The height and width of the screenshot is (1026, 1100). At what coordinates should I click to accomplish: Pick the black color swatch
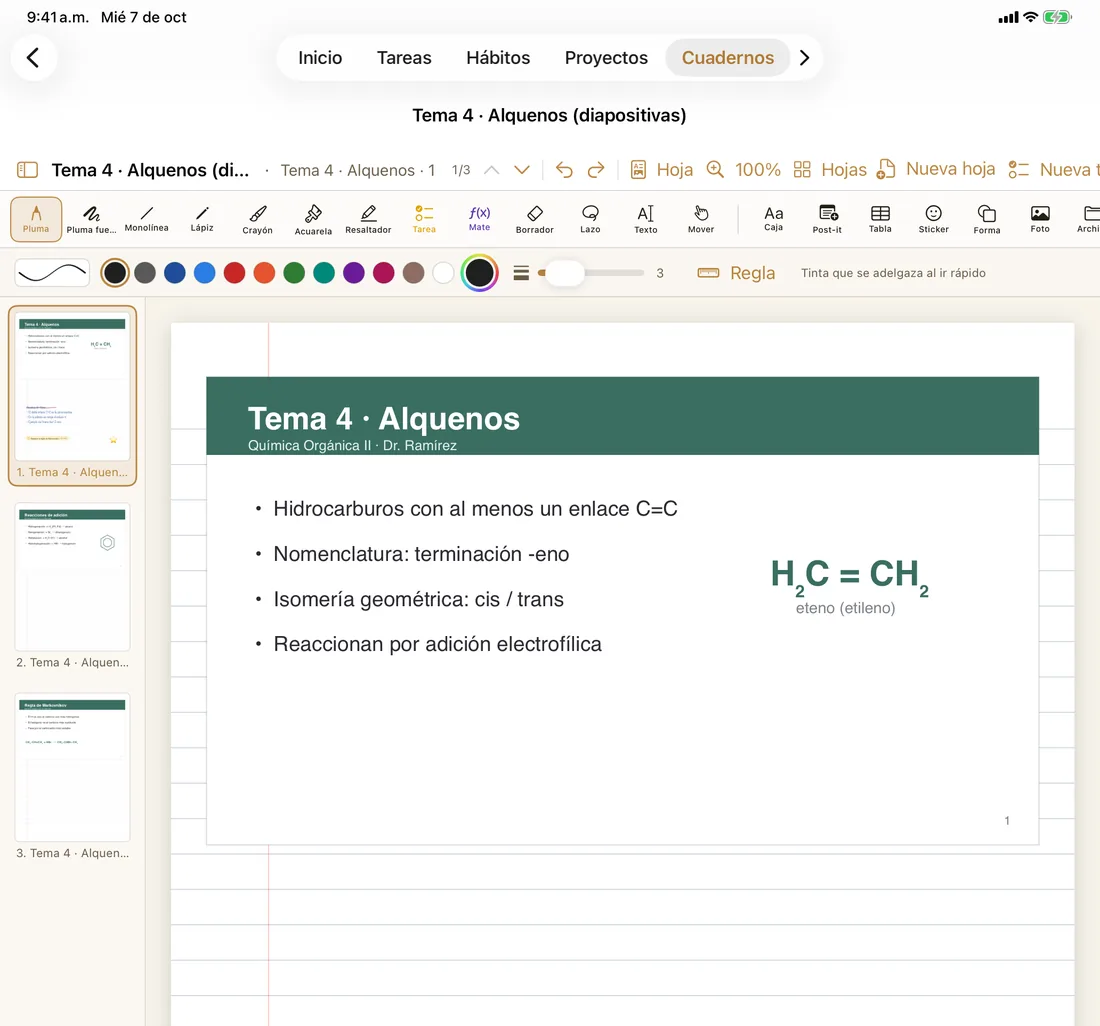115,273
